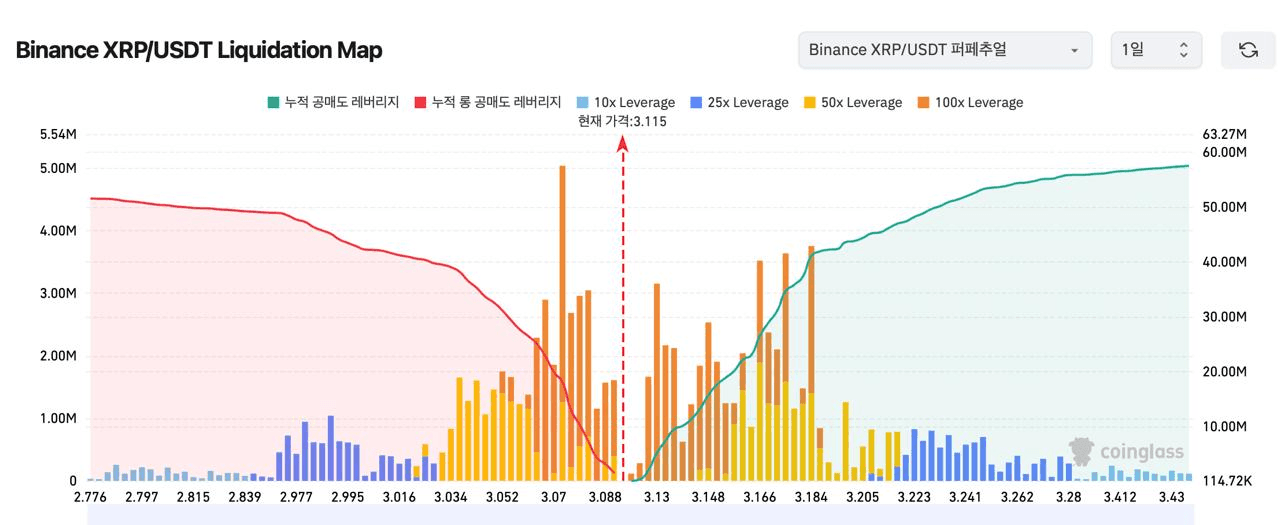1280x525 pixels.
Task: Click the green 누적 공매도 color swatch
Action: [273, 102]
